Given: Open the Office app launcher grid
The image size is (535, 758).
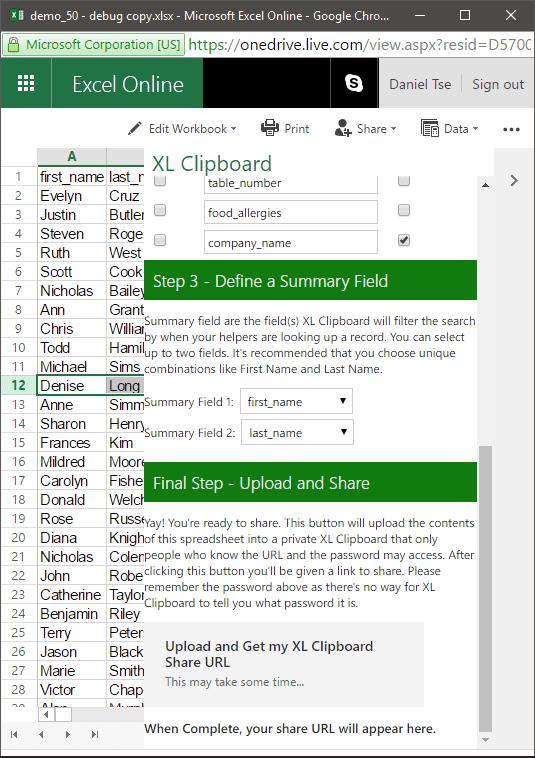Looking at the screenshot, I should [x=26, y=84].
